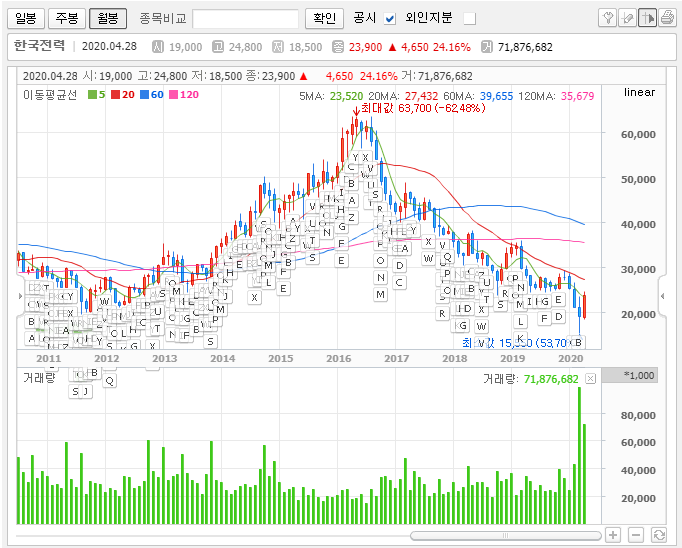This screenshot has width=682, height=548.
Task: Show the 일봉 daily candle chart
Action: click(26, 18)
